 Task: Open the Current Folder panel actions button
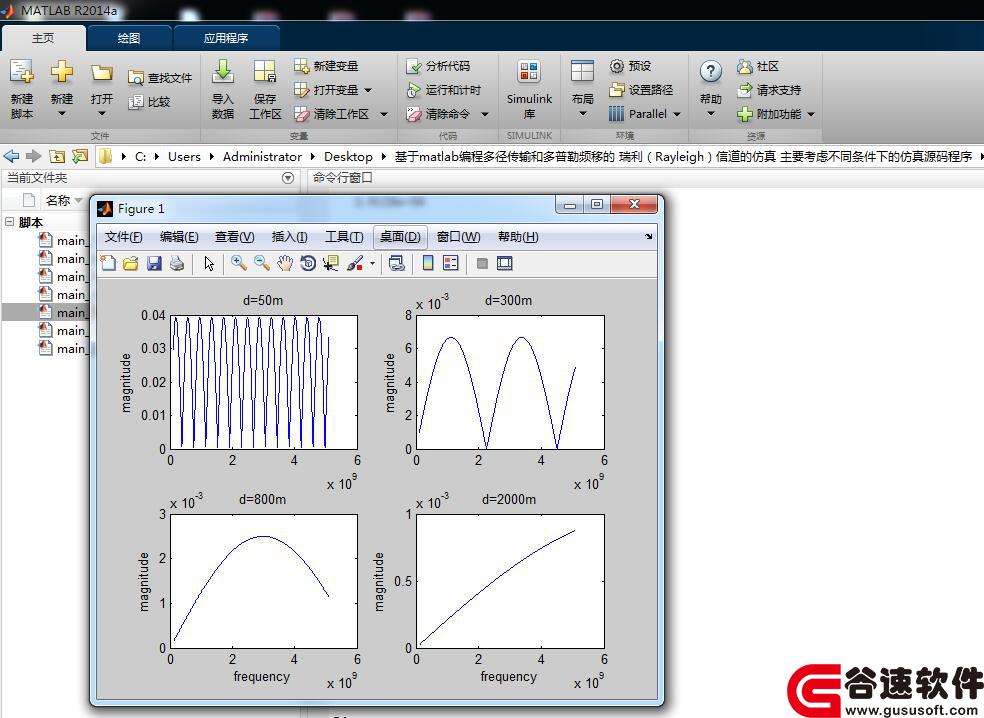click(x=288, y=178)
